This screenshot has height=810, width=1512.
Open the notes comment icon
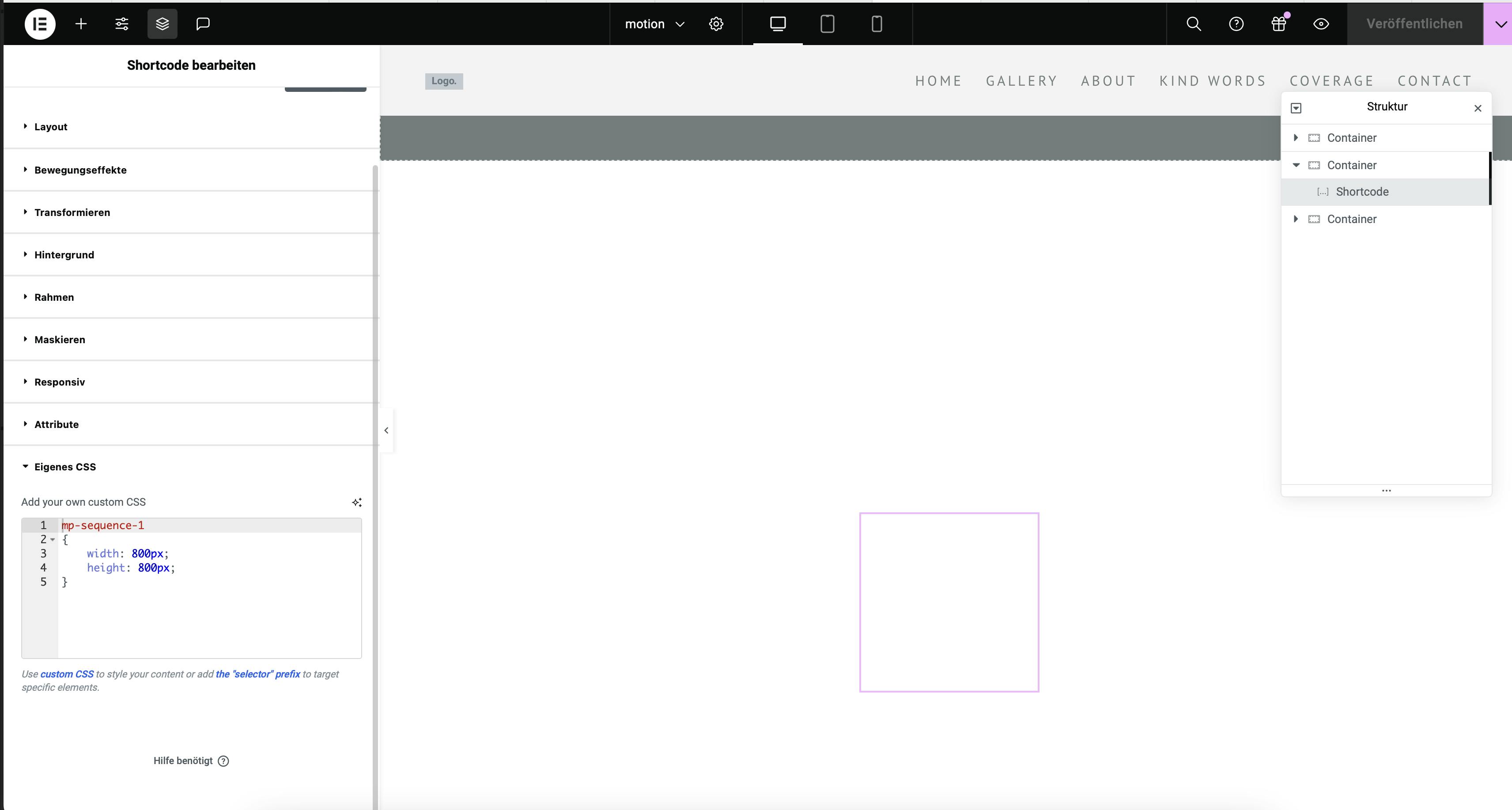pyautogui.click(x=203, y=24)
